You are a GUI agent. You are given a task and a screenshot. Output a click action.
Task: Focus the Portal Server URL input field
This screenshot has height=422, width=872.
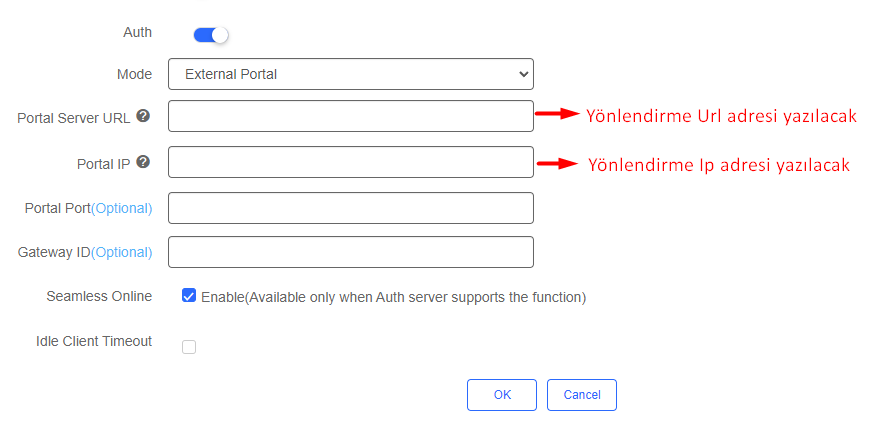[x=350, y=116]
